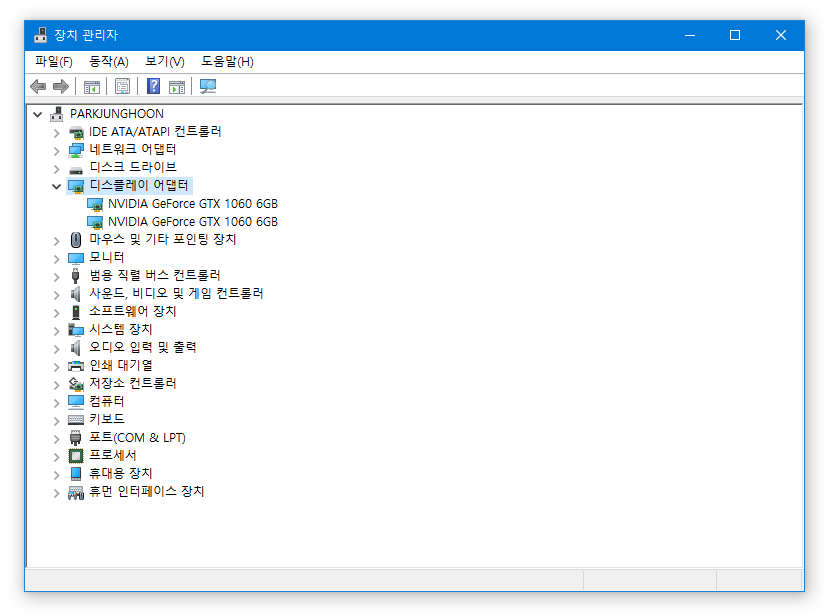The width and height of the screenshot is (828, 616).
Task: Select the 사운드, 비디오 및 게임 컨트롤러 item
Action: click(176, 294)
